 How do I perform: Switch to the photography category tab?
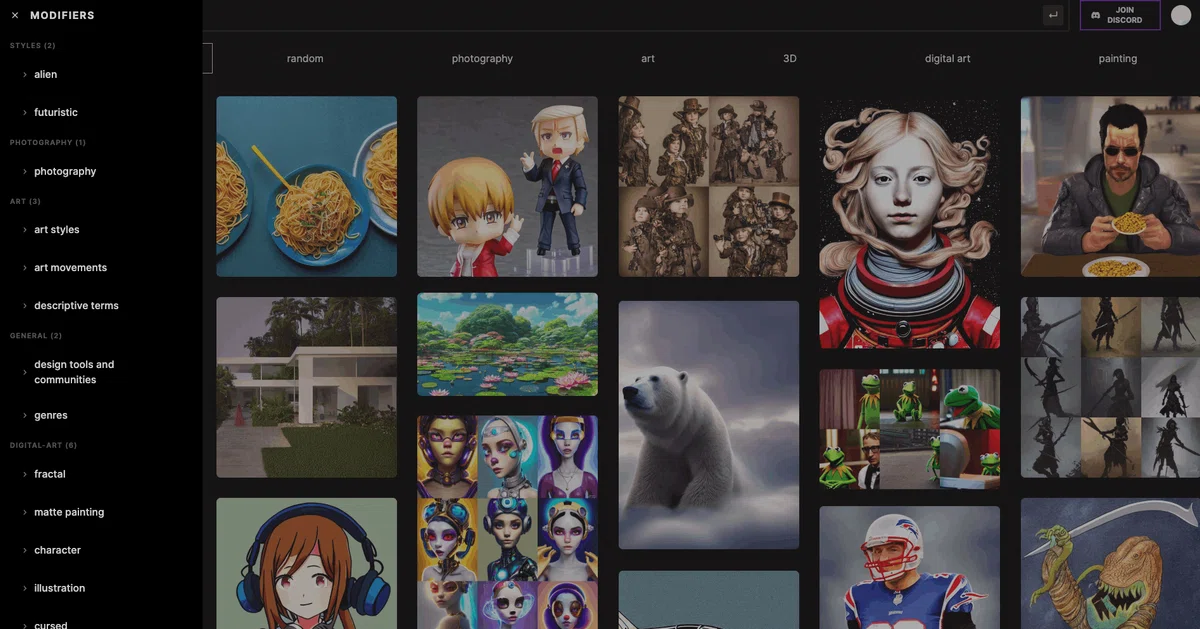click(x=482, y=59)
